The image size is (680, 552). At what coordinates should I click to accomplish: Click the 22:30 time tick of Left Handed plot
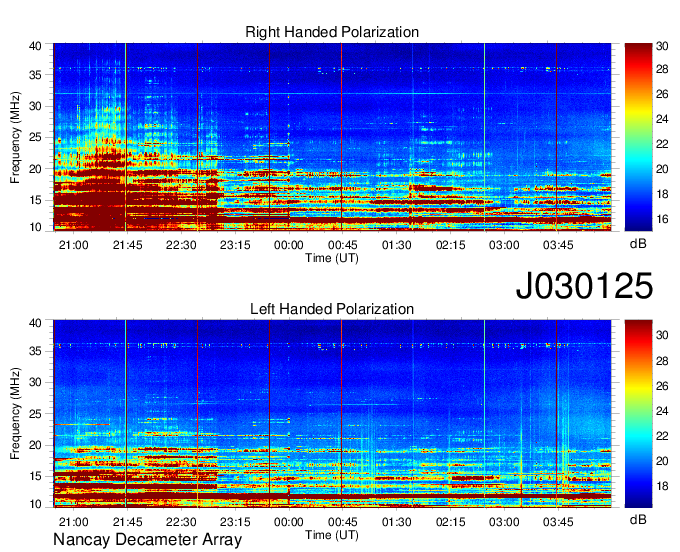[x=181, y=522]
